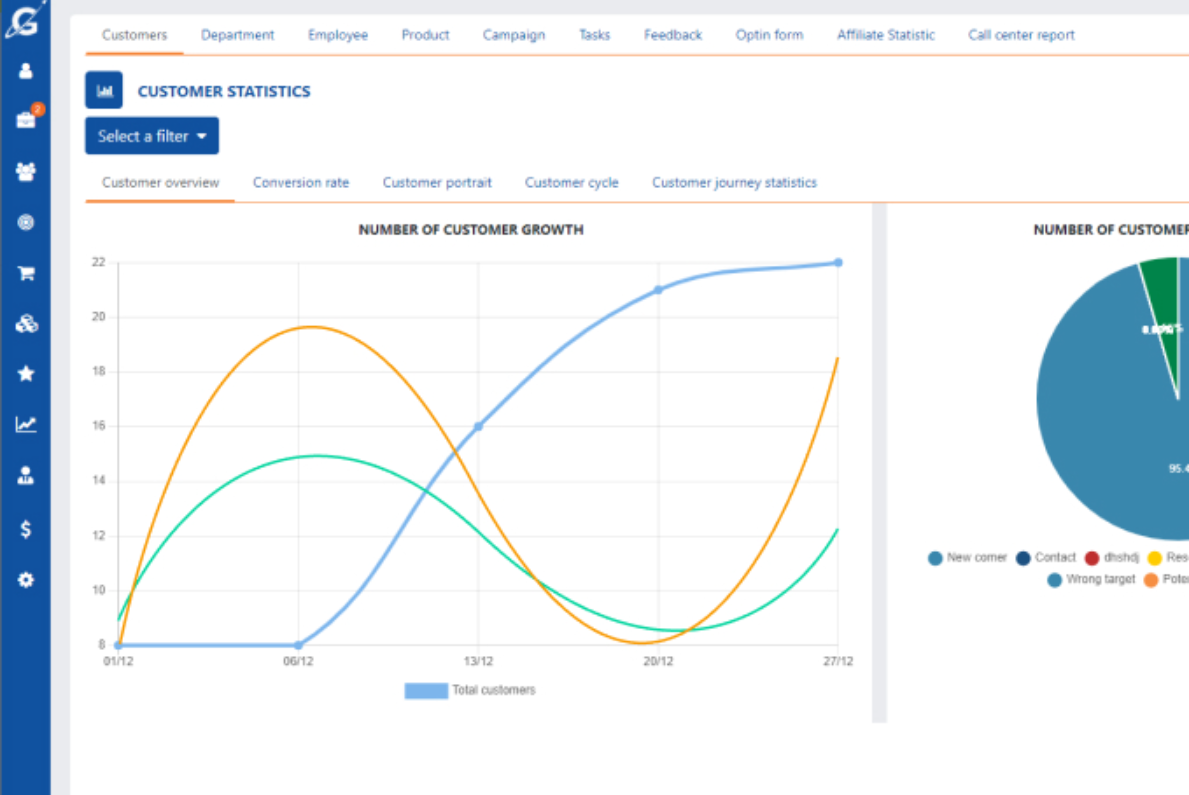Click the dollar sign icon in the sidebar

[26, 528]
